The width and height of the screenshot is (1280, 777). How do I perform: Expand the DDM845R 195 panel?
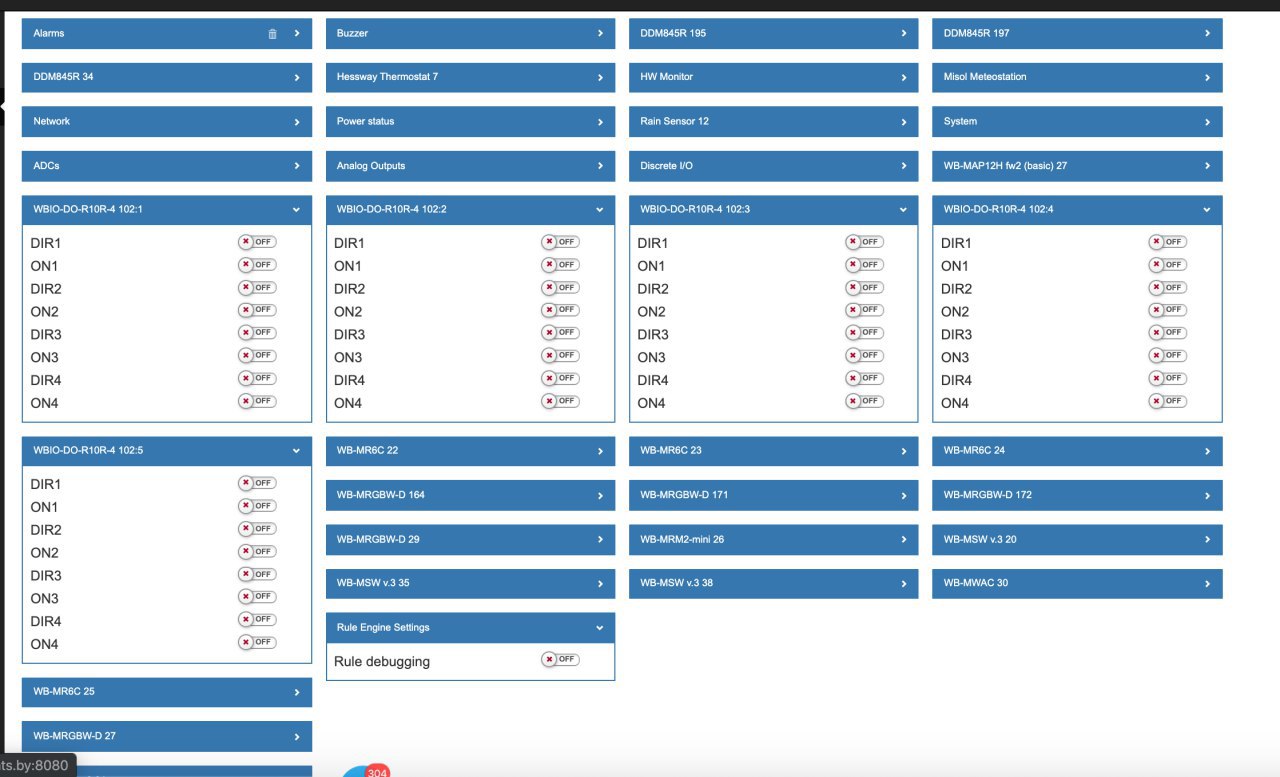pos(773,33)
